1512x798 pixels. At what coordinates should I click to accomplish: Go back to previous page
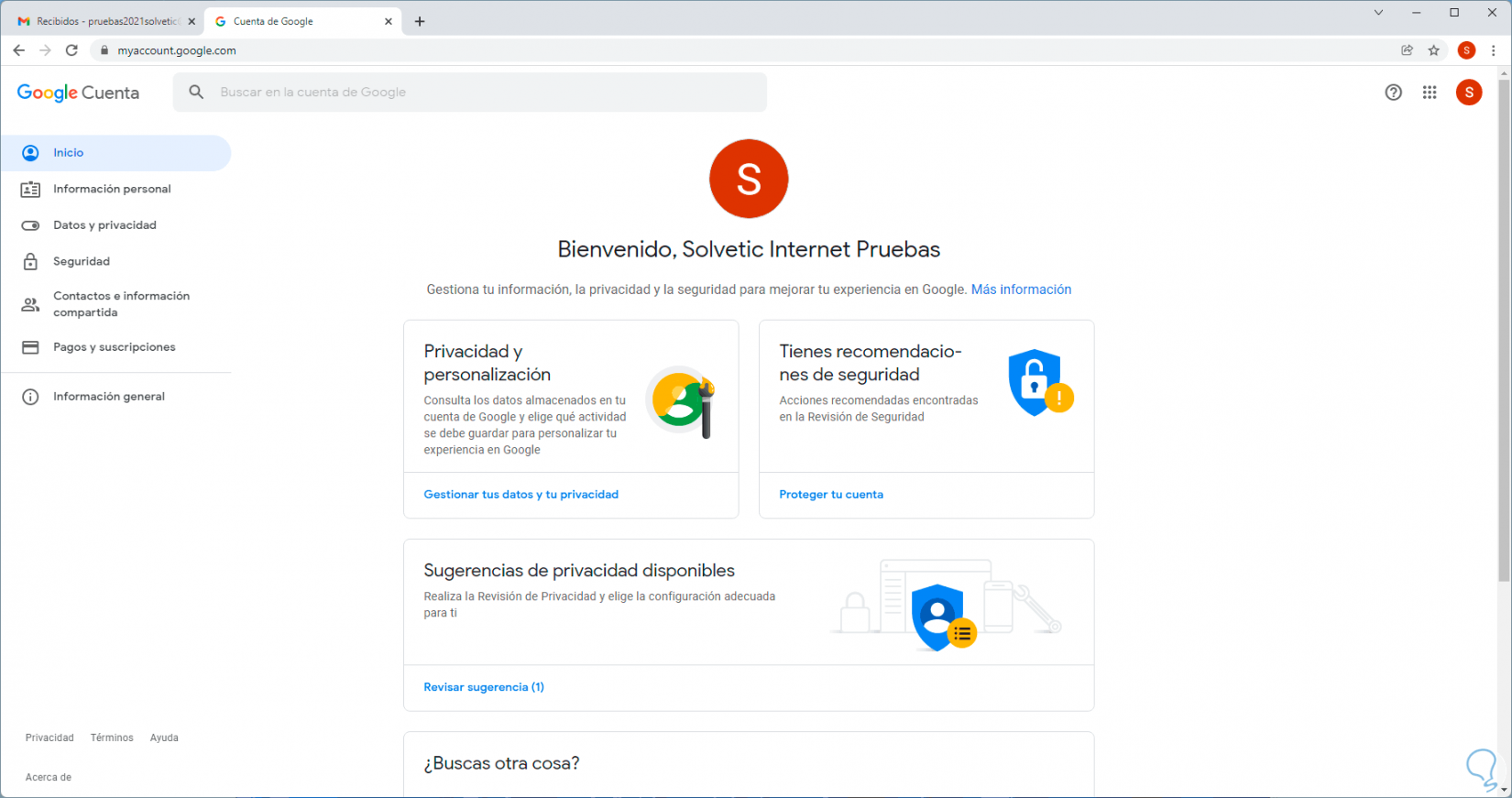(x=18, y=50)
